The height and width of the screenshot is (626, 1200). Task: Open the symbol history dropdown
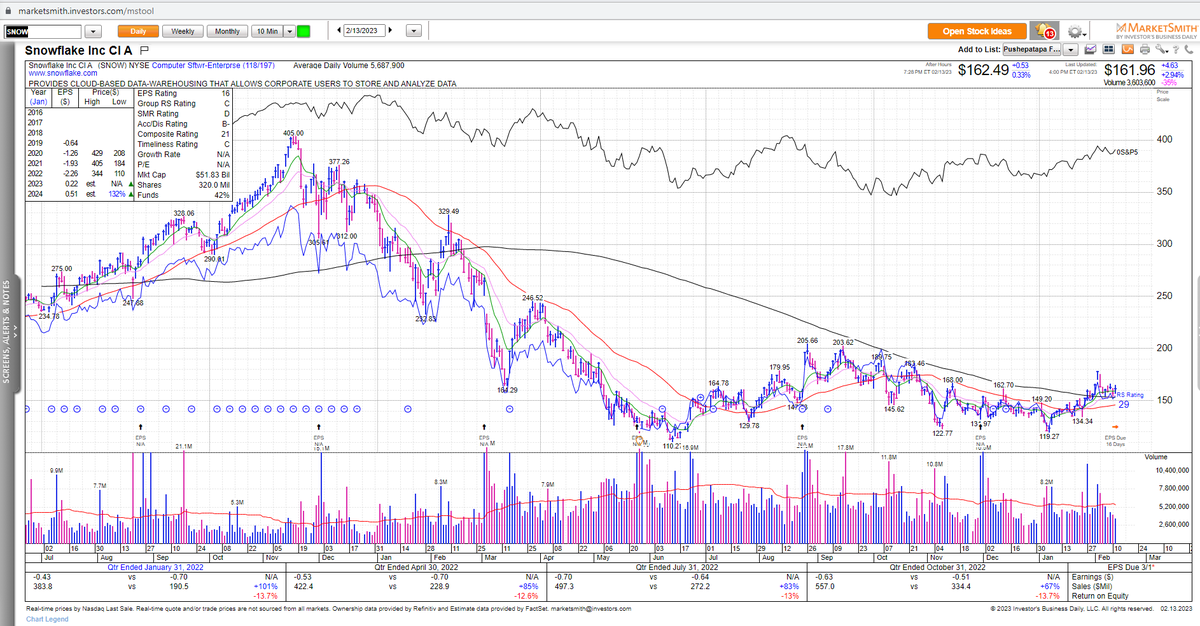click(x=91, y=31)
